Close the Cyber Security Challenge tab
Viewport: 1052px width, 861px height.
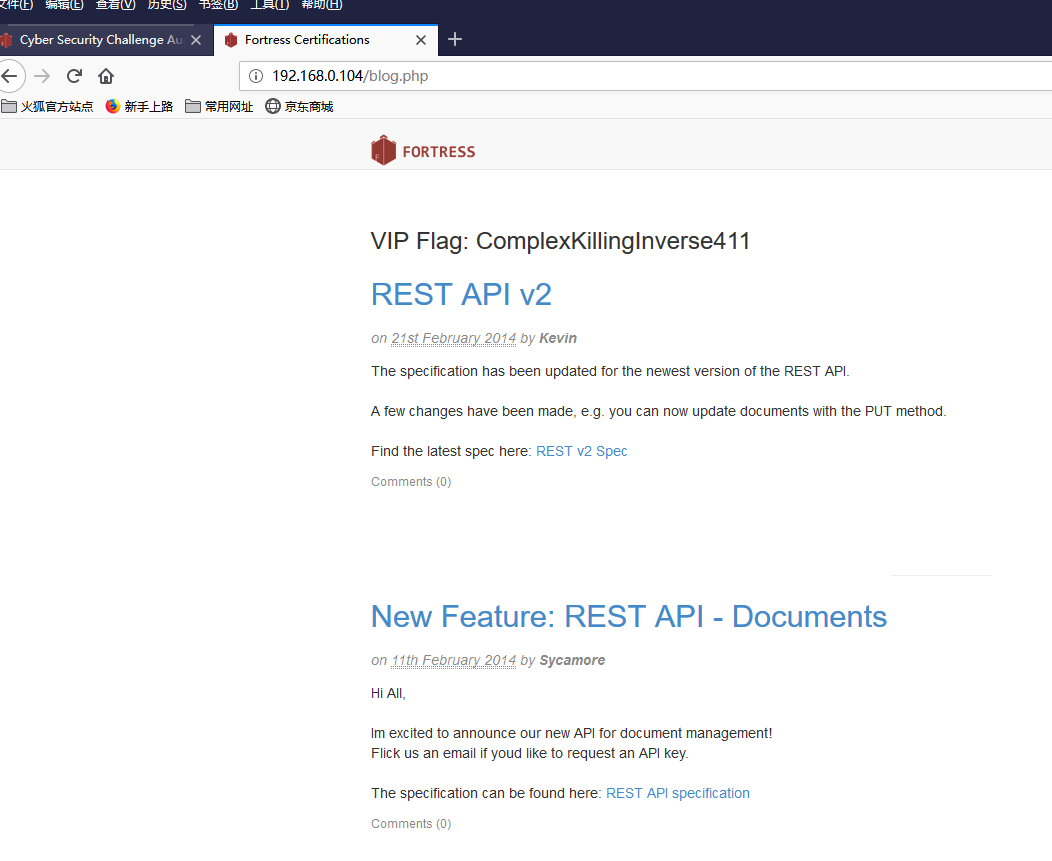196,40
